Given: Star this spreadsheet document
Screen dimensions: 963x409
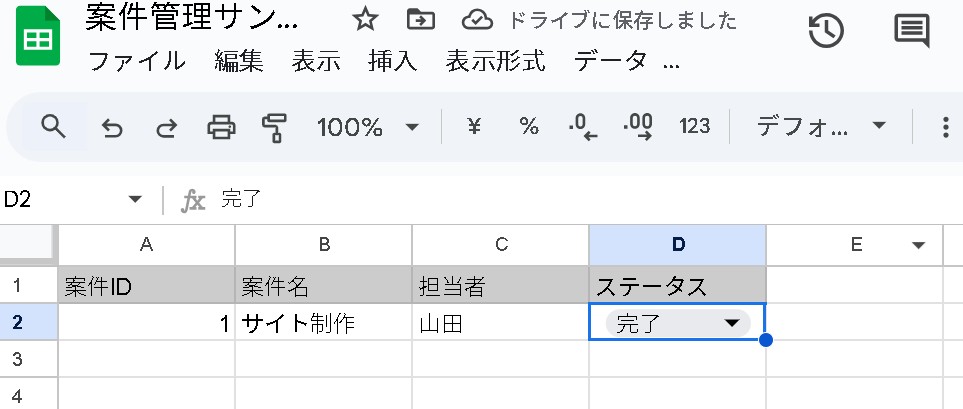Looking at the screenshot, I should click(366, 20).
